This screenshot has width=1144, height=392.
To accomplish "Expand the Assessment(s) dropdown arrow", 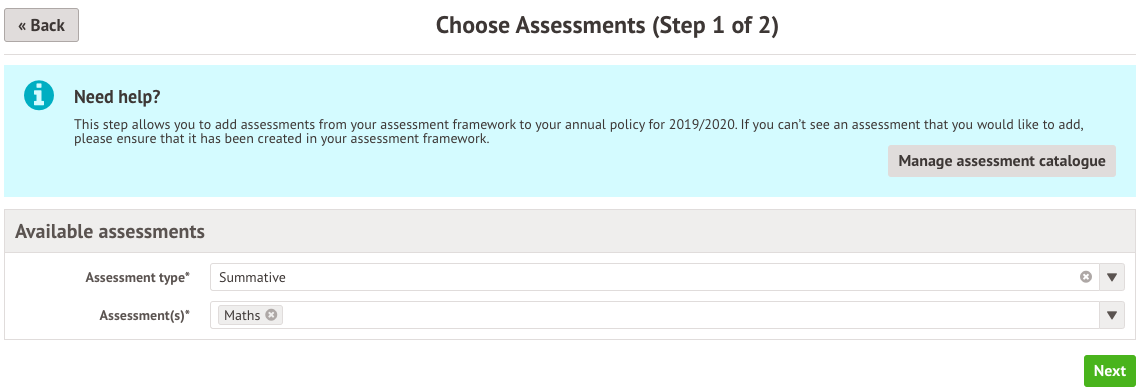I will (1112, 315).
